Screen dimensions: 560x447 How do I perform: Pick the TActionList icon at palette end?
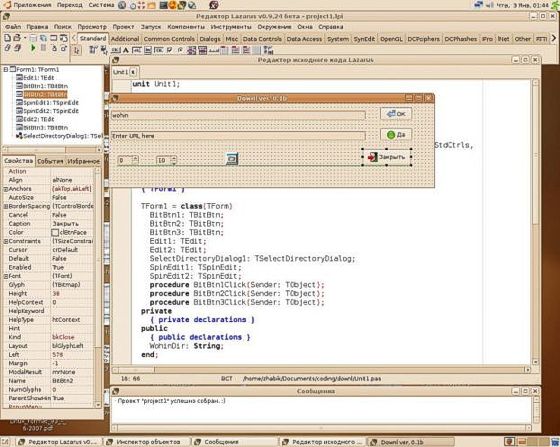tap(268, 50)
